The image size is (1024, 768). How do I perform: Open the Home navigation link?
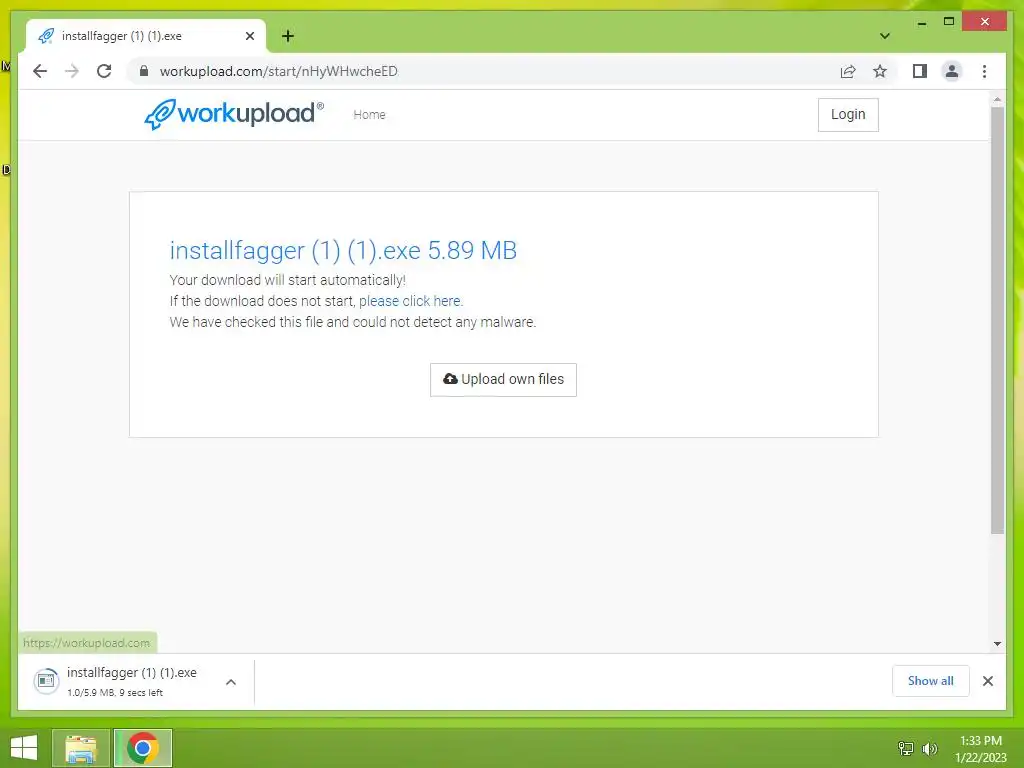point(370,114)
